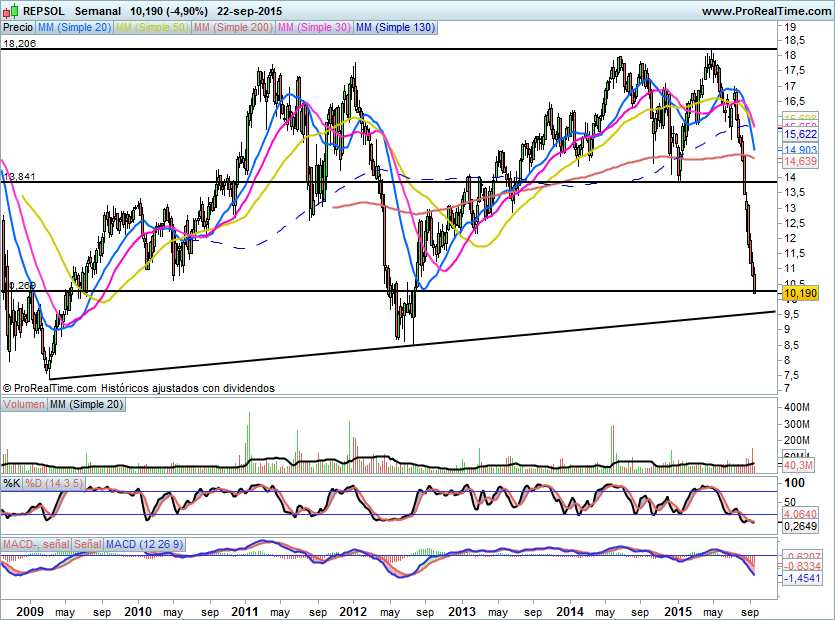
Task: Select the volume MM (Simple 20) label
Action: click(86, 404)
